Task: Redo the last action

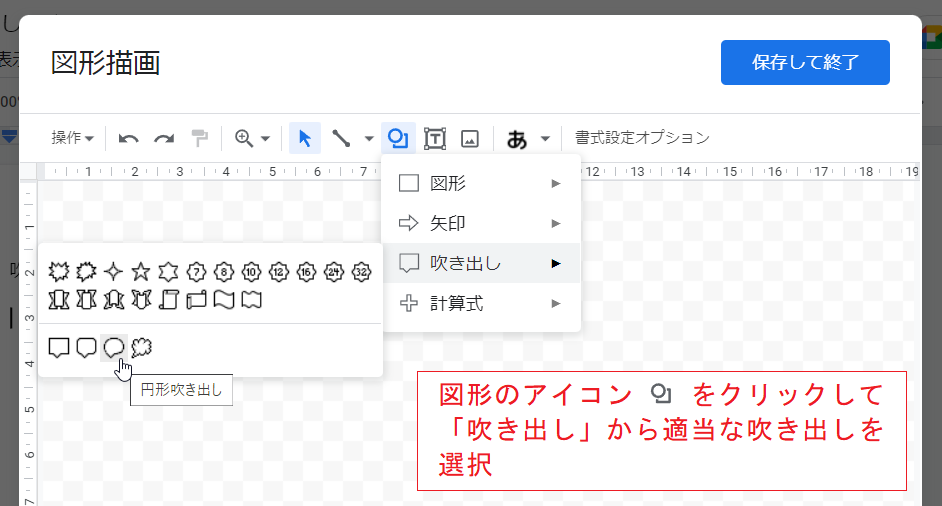Action: pyautogui.click(x=164, y=139)
